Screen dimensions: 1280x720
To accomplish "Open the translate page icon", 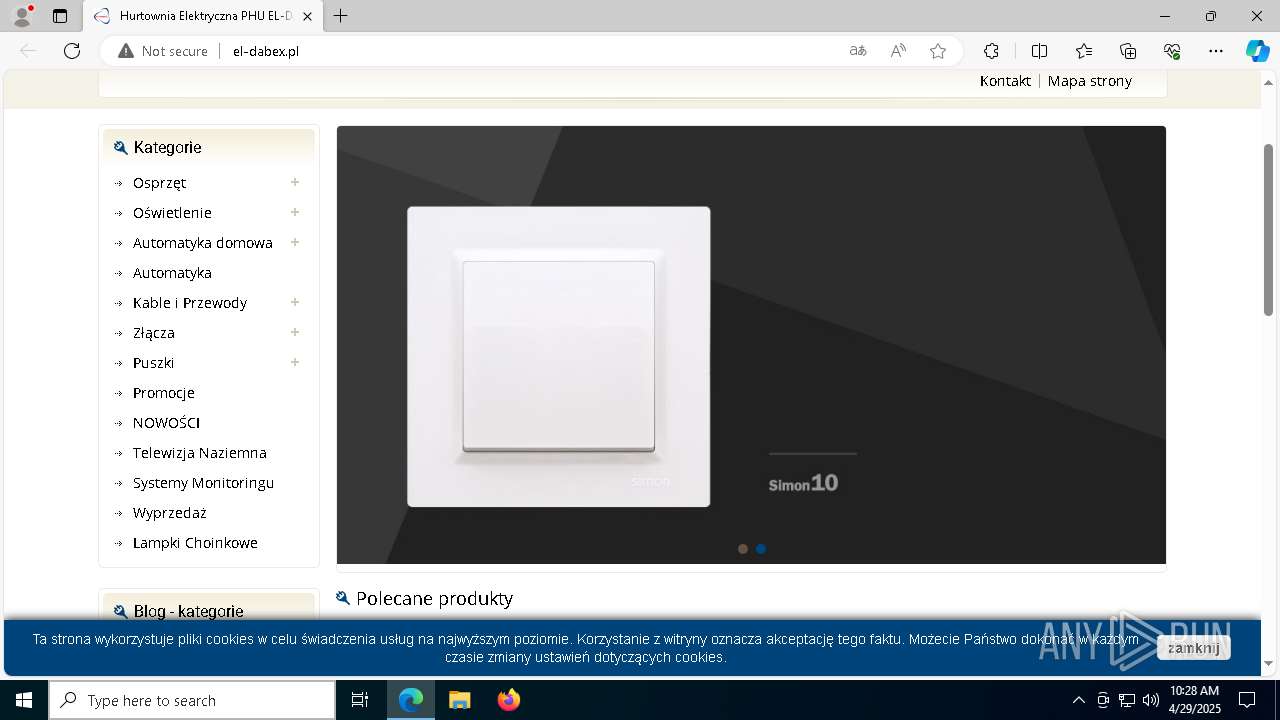I will (x=858, y=51).
